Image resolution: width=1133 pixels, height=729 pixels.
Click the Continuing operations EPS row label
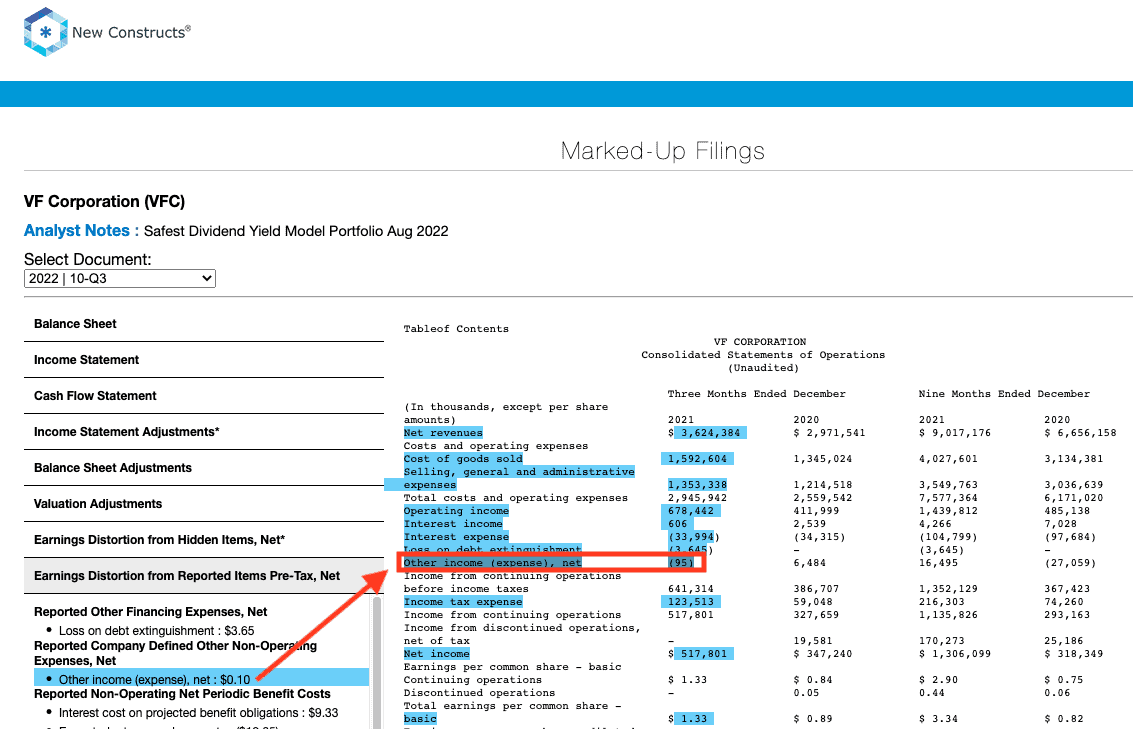(x=473, y=680)
